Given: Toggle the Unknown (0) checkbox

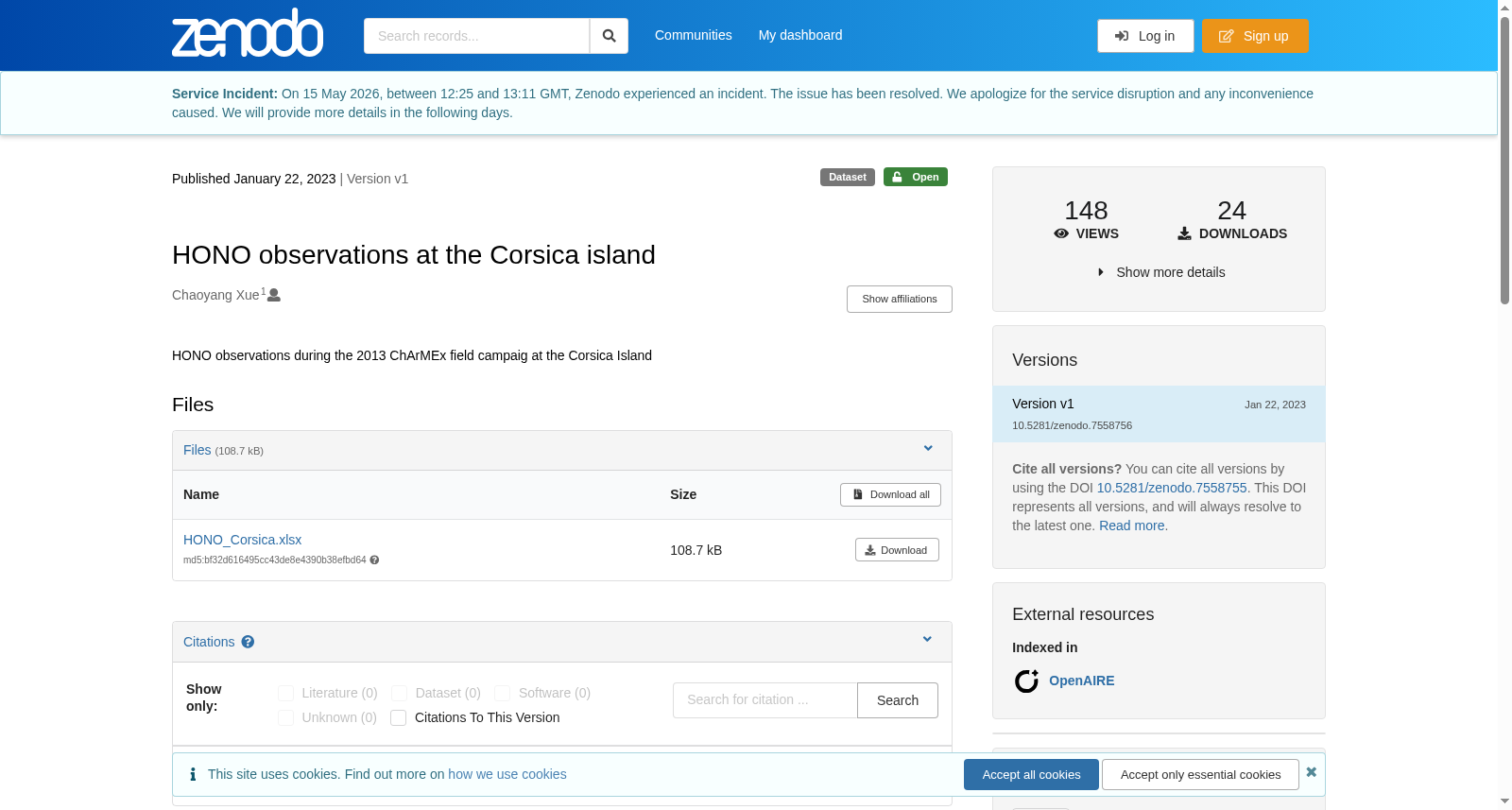Looking at the screenshot, I should [285, 717].
